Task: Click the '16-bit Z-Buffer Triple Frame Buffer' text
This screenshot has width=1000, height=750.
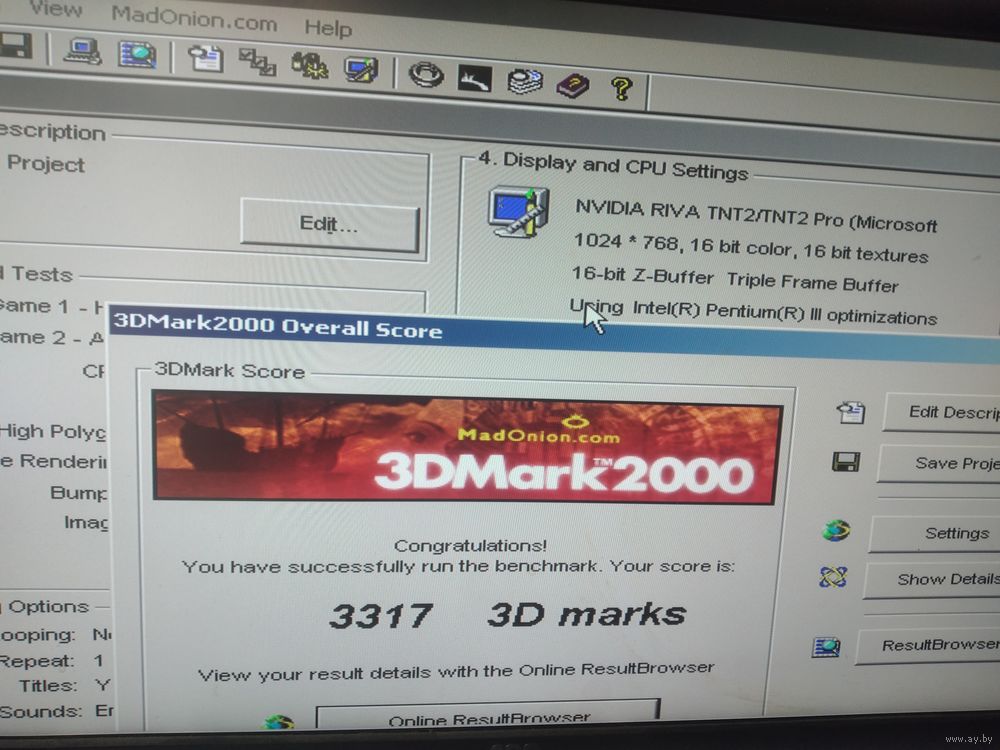Action: 734,280
